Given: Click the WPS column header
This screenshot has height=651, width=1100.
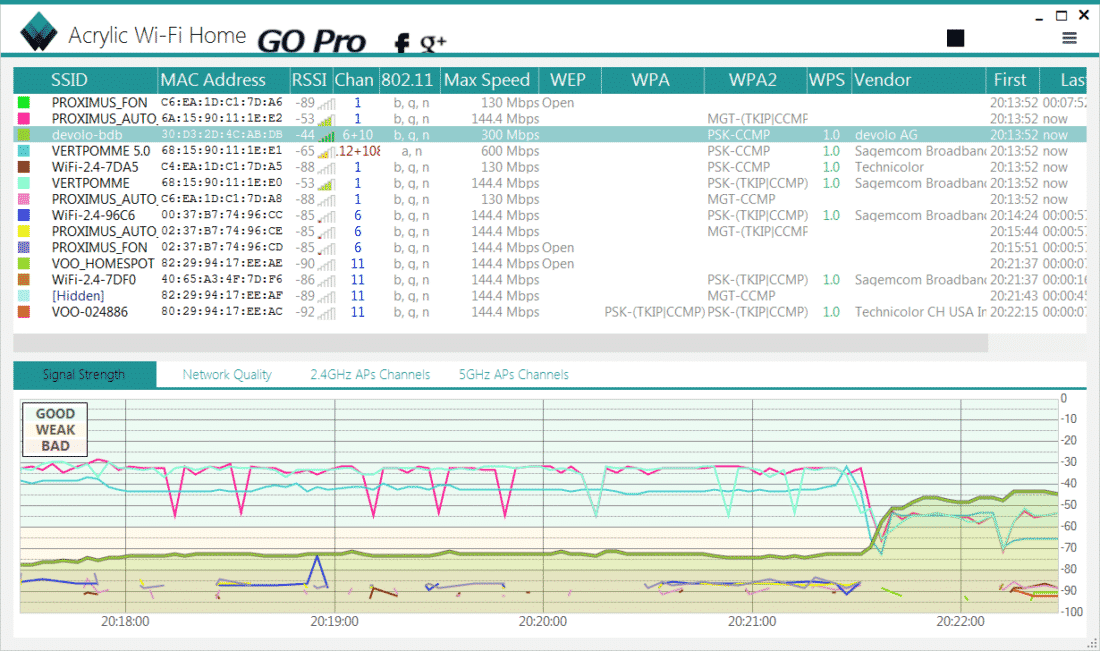Looking at the screenshot, I should 828,80.
